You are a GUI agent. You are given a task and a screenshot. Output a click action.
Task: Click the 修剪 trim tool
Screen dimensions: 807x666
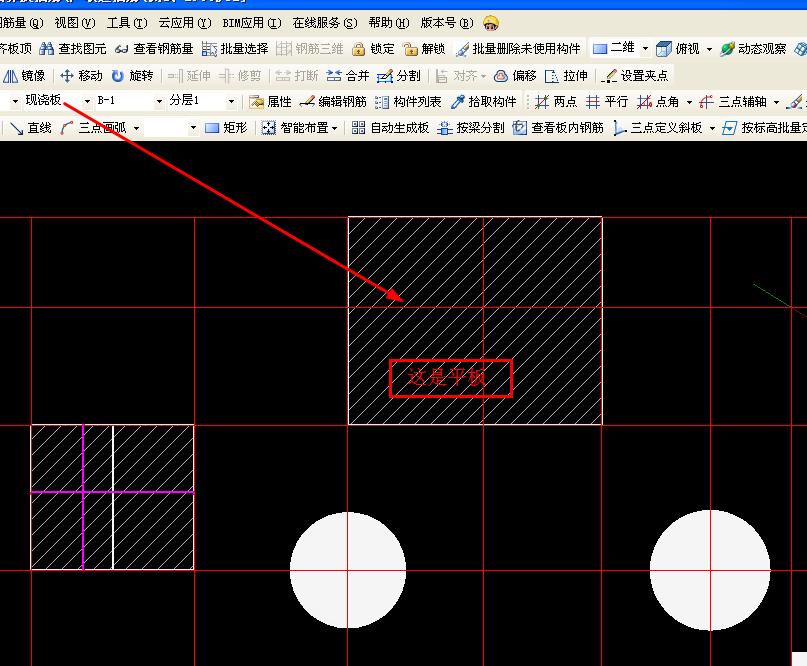point(240,76)
